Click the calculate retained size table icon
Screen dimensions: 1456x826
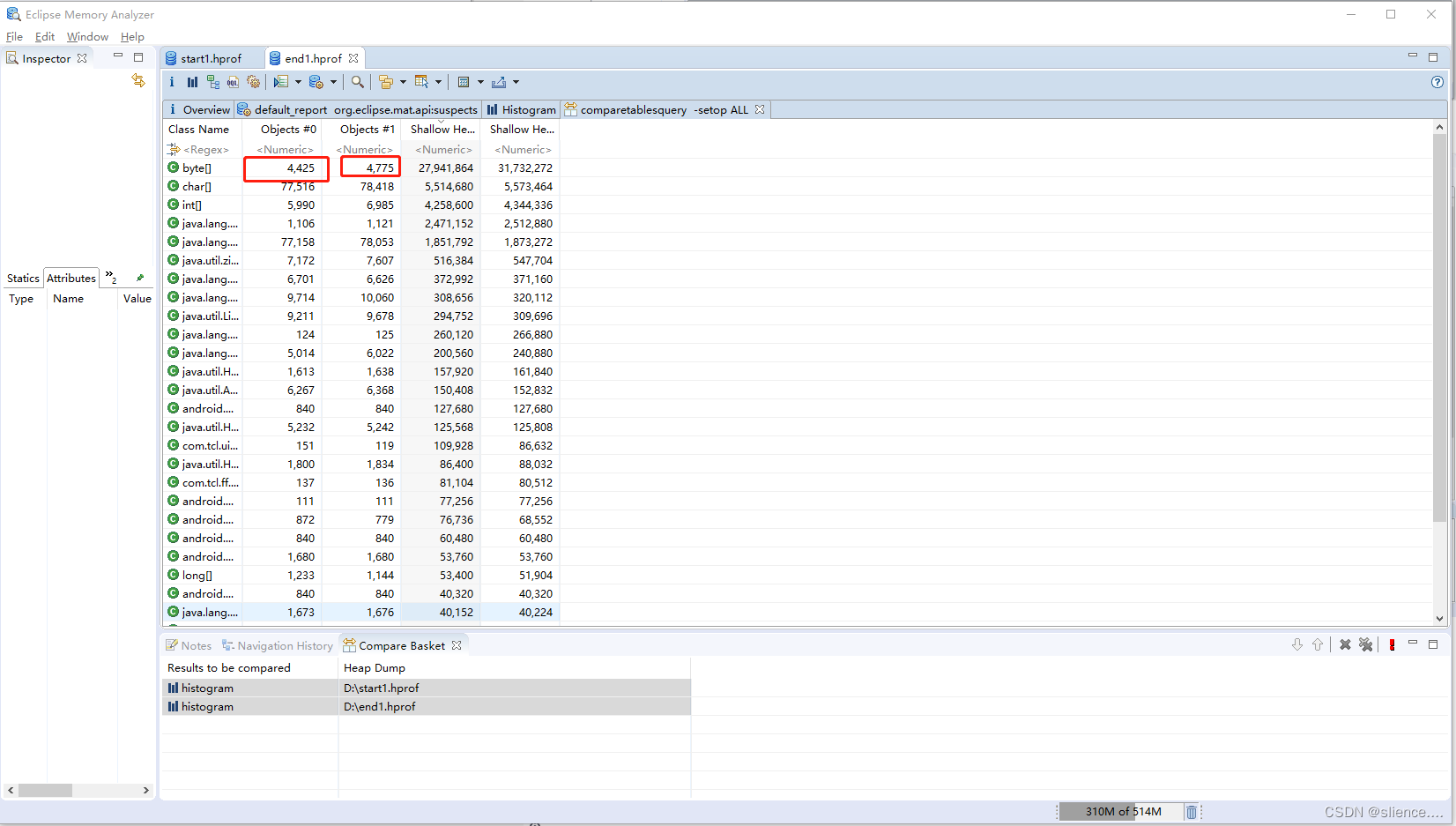421,82
